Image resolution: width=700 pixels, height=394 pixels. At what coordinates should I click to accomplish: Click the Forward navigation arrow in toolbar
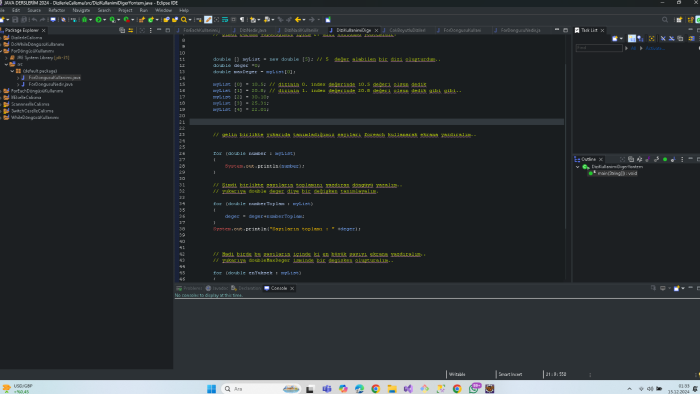click(312, 20)
